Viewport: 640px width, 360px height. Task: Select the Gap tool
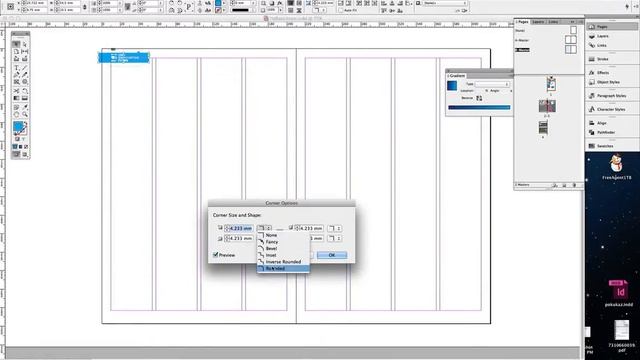24,52
